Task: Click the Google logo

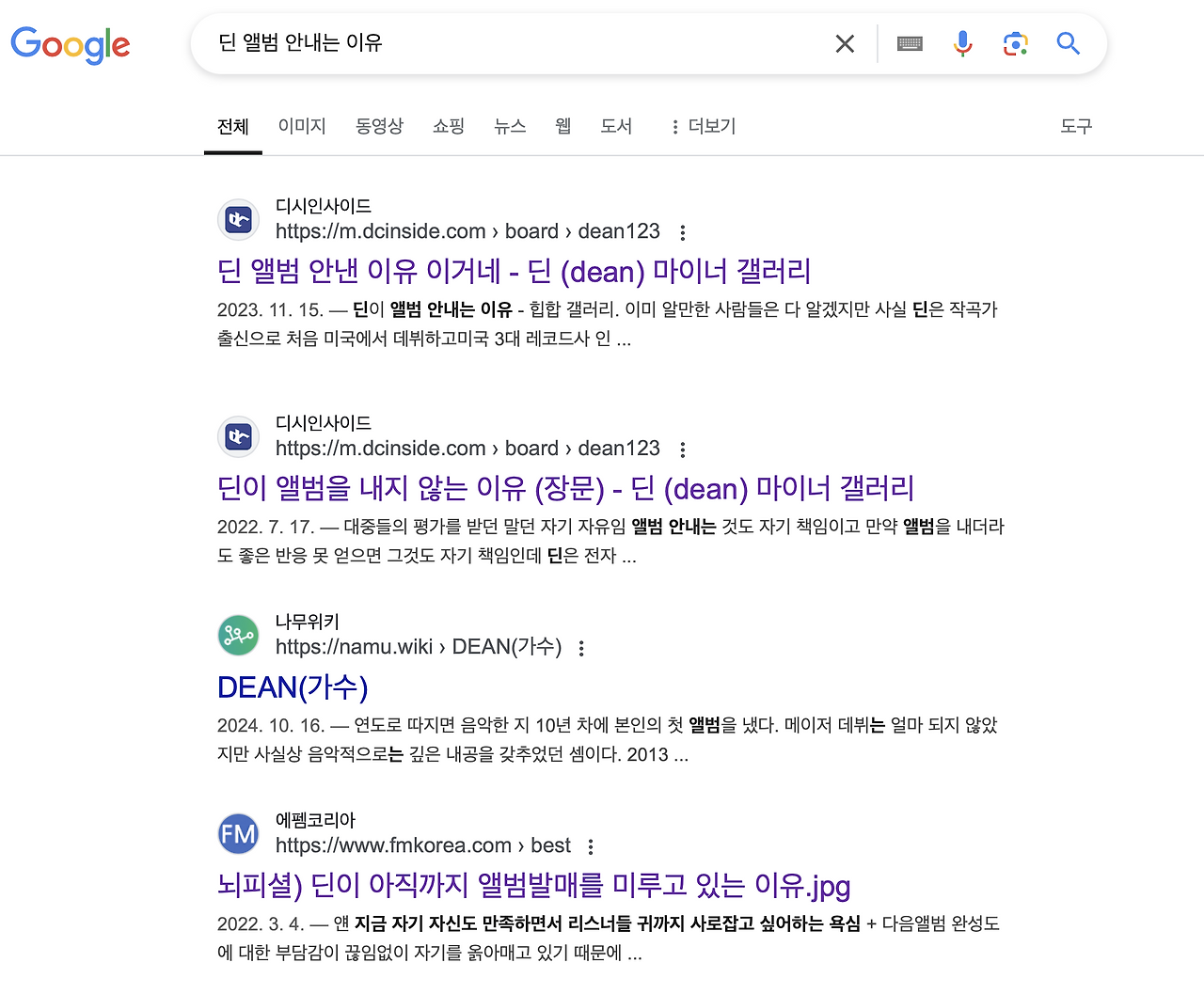Action: [x=71, y=45]
